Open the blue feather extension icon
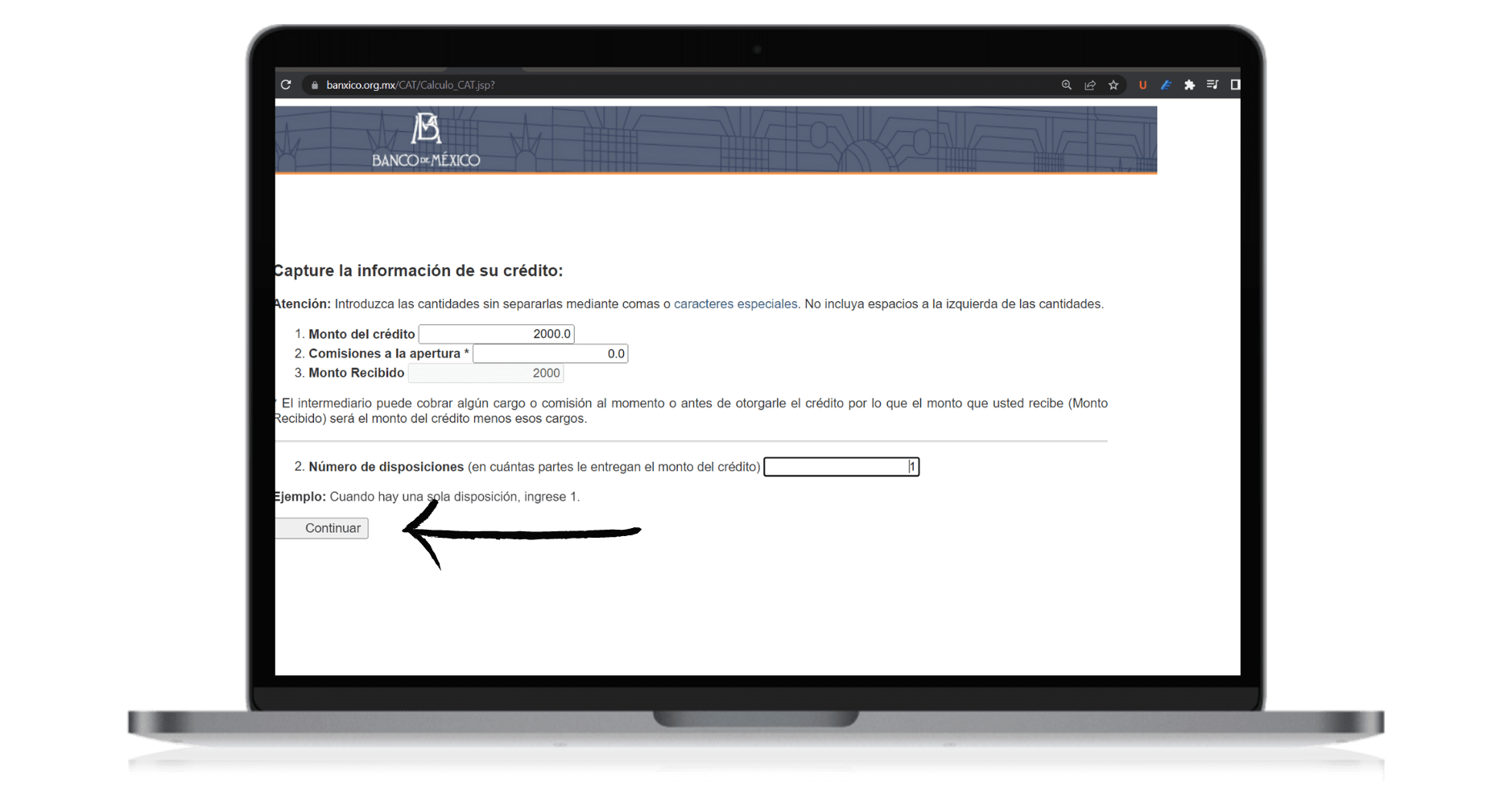1512x805 pixels. [x=1166, y=85]
